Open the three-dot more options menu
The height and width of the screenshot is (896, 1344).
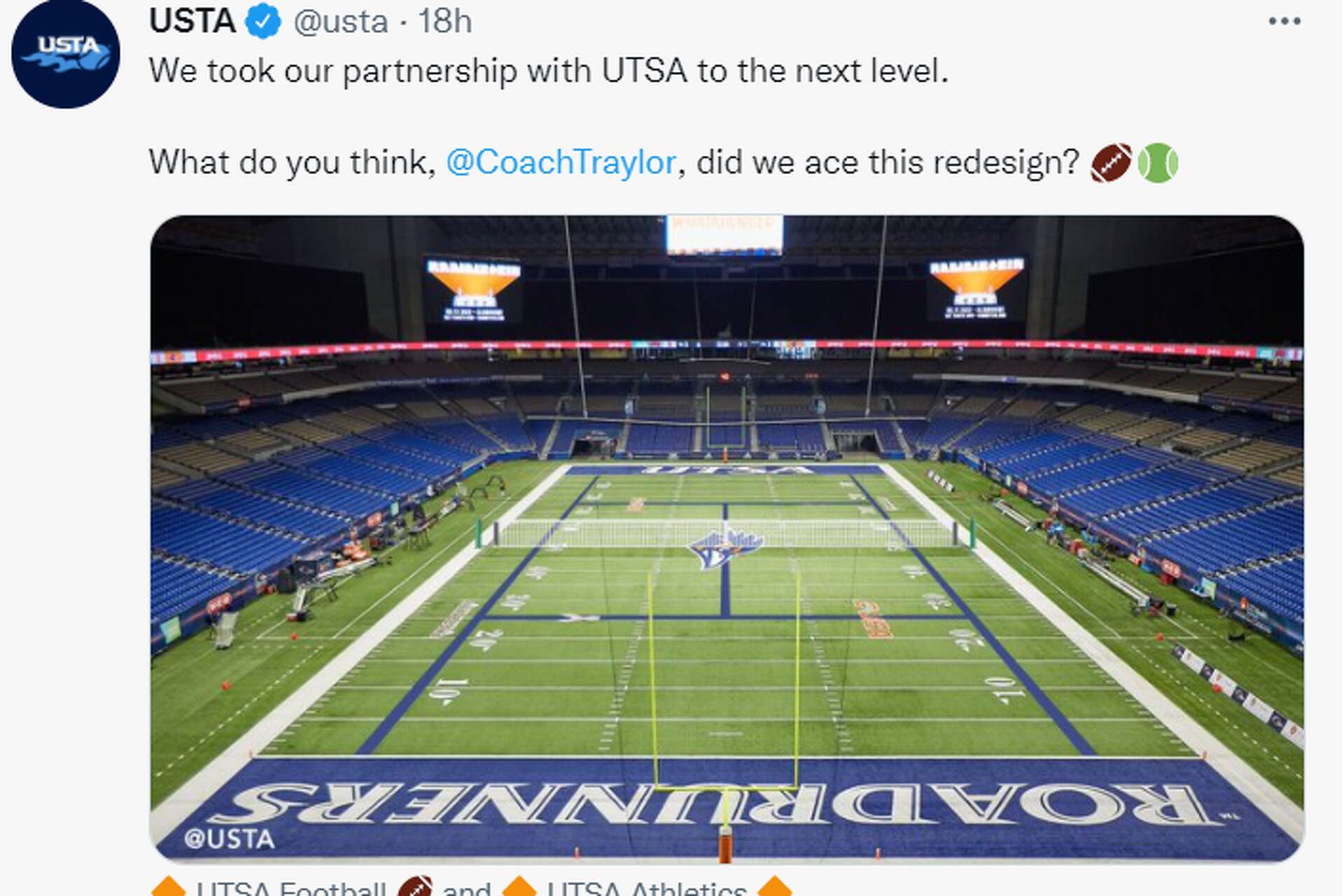[1284, 22]
